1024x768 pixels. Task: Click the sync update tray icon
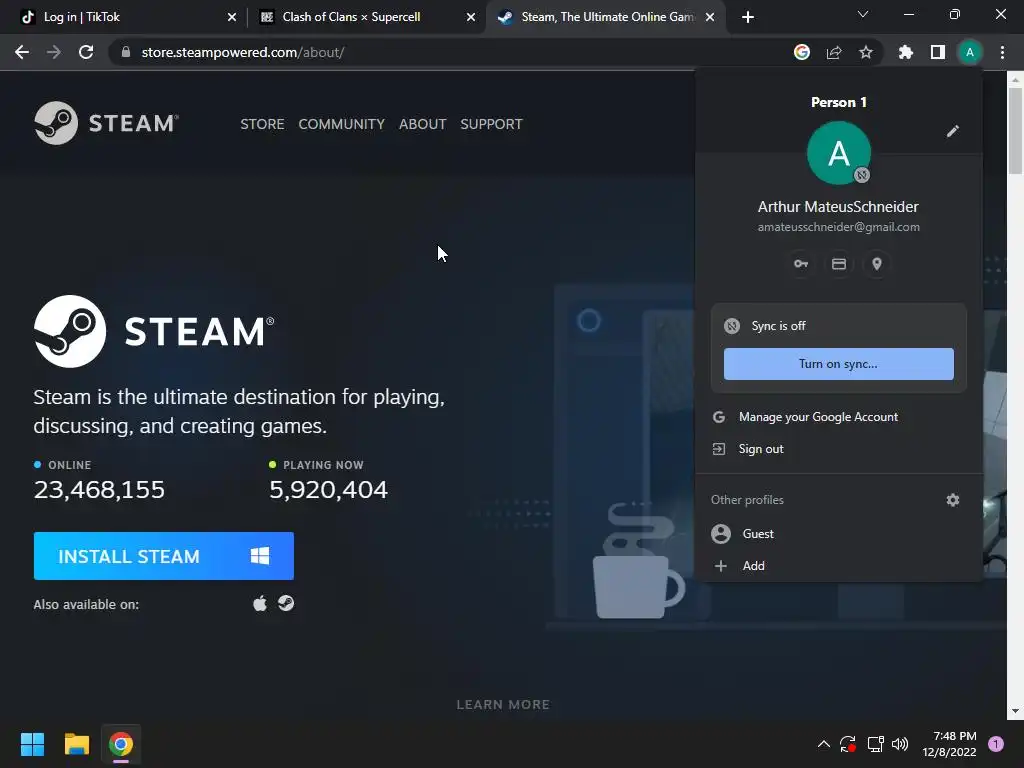(848, 744)
